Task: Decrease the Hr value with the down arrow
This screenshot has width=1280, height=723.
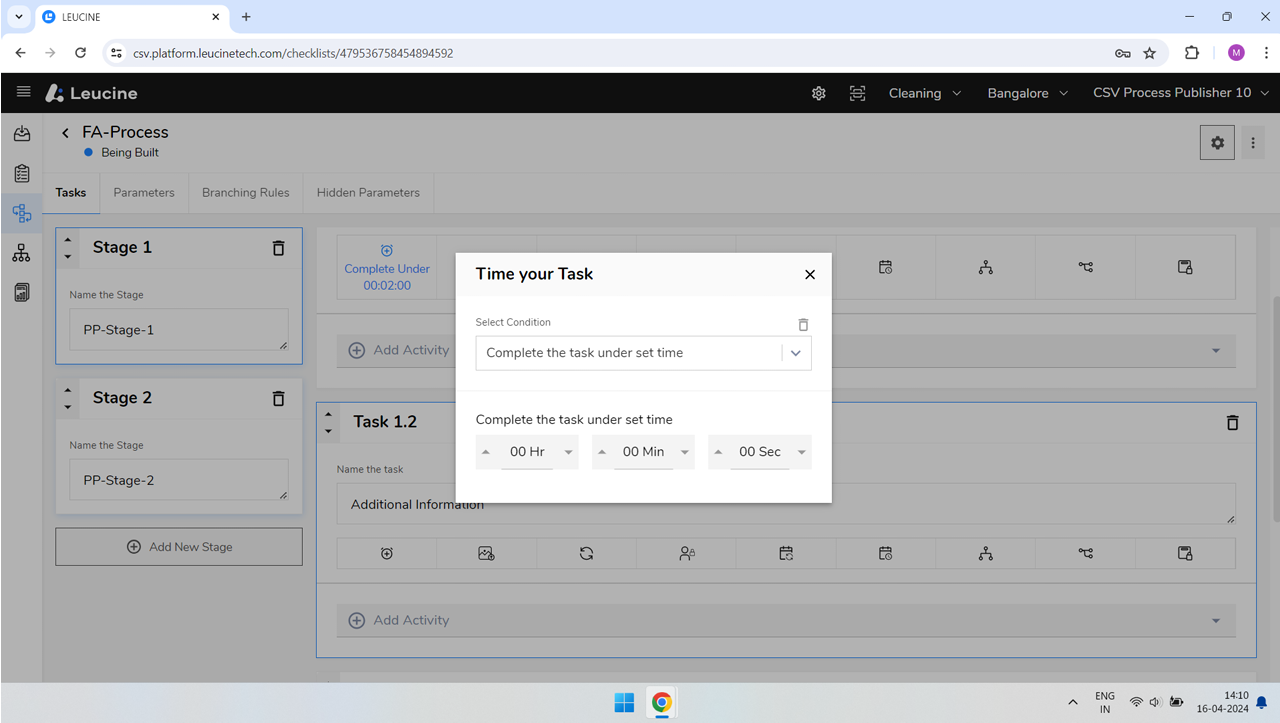Action: 569,452
